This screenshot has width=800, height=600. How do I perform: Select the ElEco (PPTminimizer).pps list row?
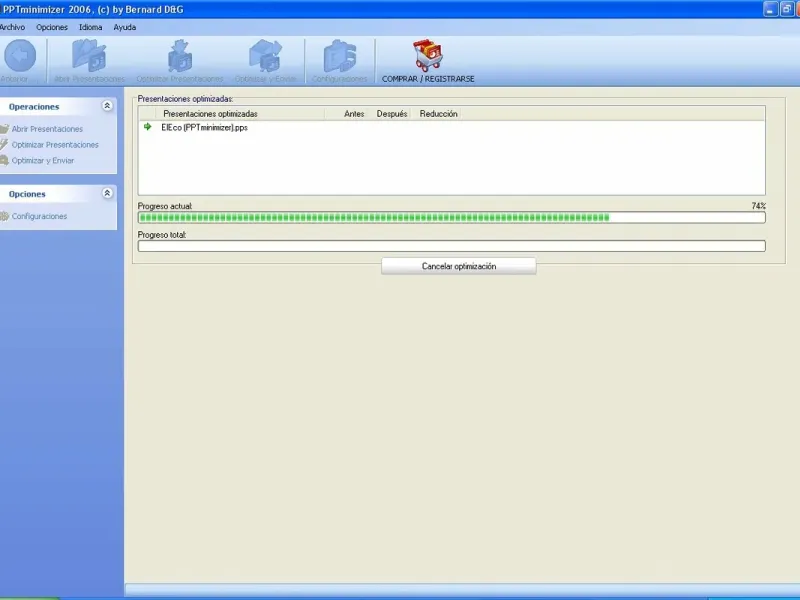tap(452, 128)
